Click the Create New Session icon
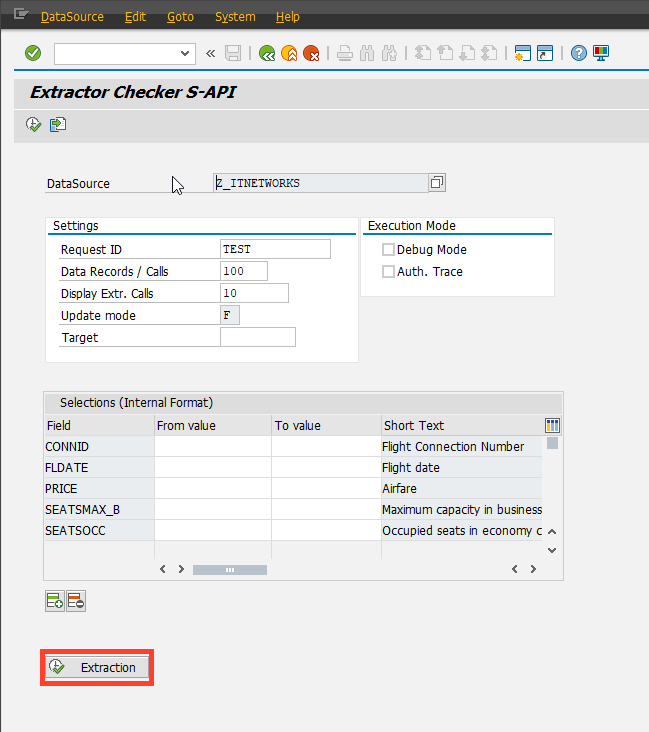 [x=522, y=53]
